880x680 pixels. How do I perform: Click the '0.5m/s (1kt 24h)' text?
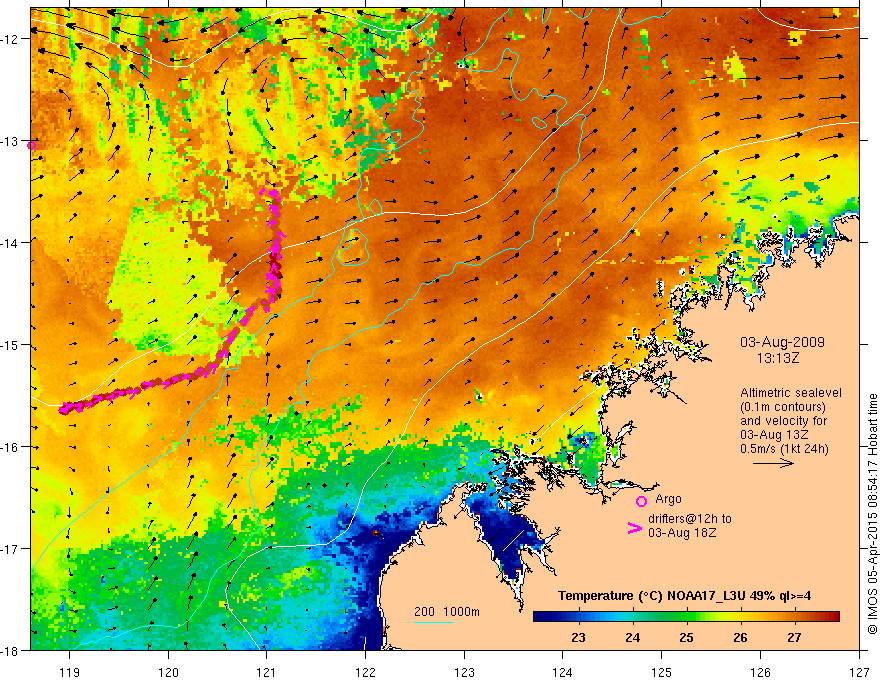pyautogui.click(x=784, y=449)
